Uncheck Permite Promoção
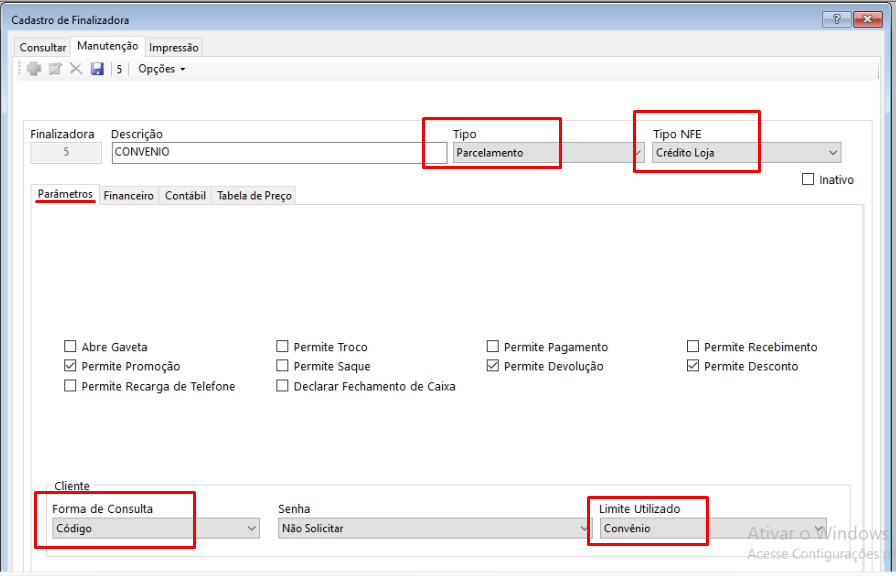Screen dimensions: 896x576 pos(71,367)
